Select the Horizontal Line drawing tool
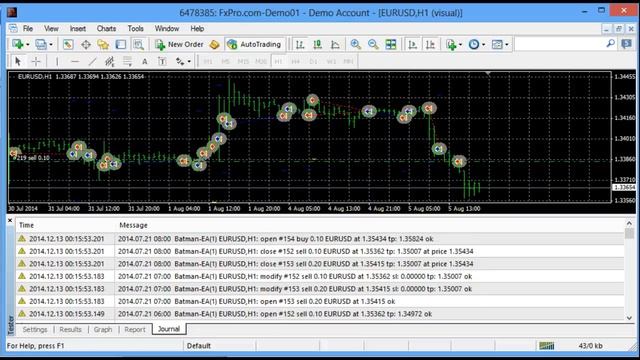The image size is (640, 360). 75,62
